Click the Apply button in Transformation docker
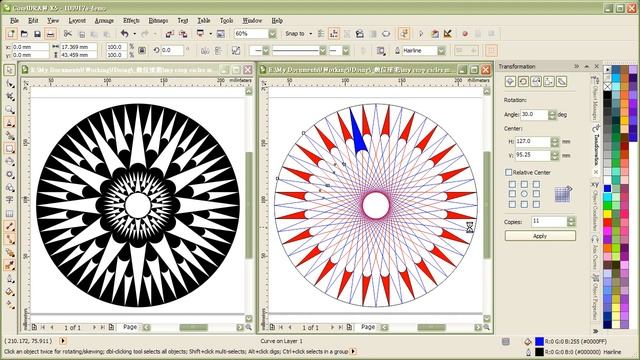640x360 pixels. pyautogui.click(x=540, y=236)
